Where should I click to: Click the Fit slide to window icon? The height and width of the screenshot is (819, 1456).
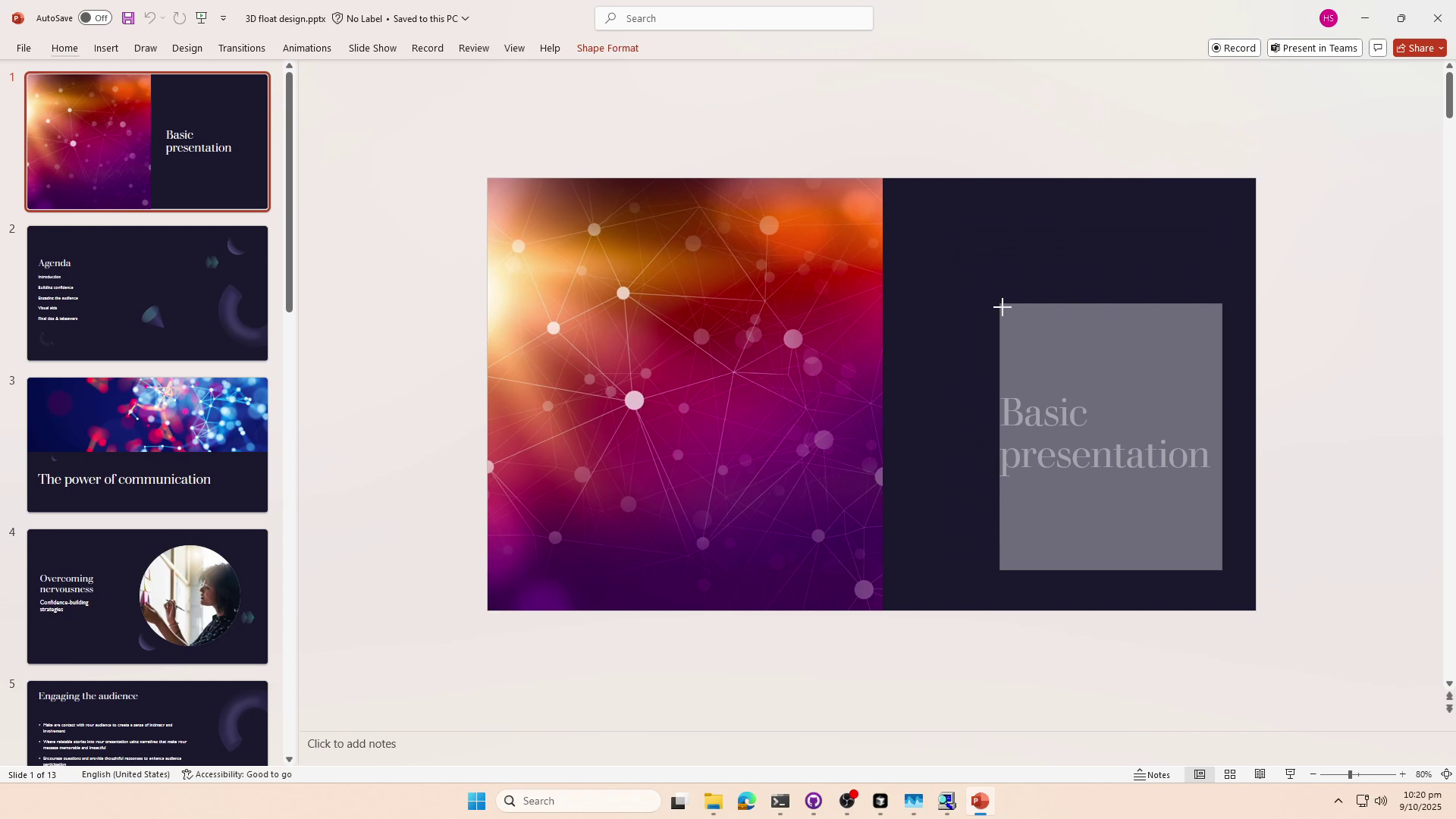(x=1447, y=774)
